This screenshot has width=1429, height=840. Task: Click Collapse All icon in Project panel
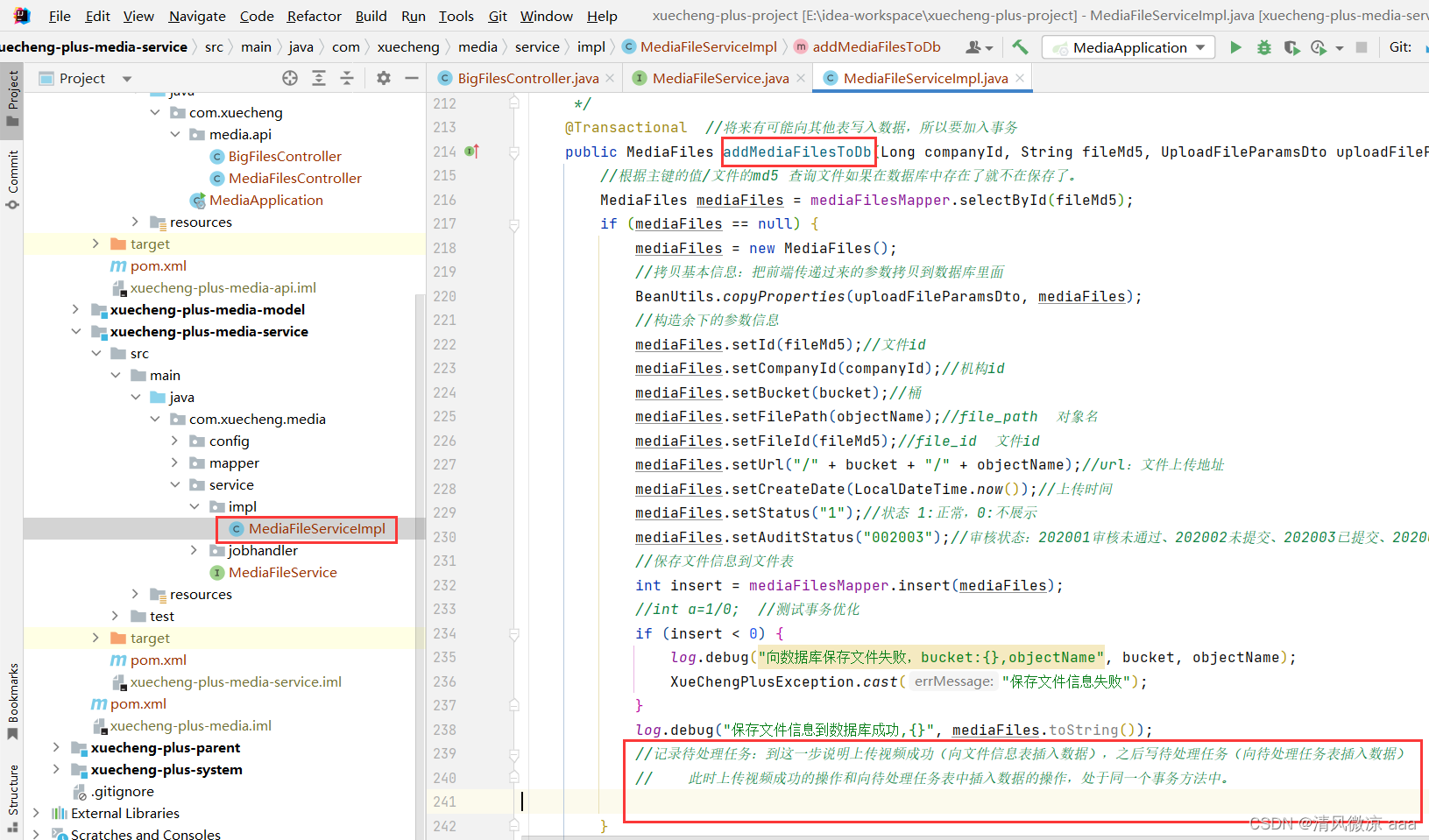347,78
